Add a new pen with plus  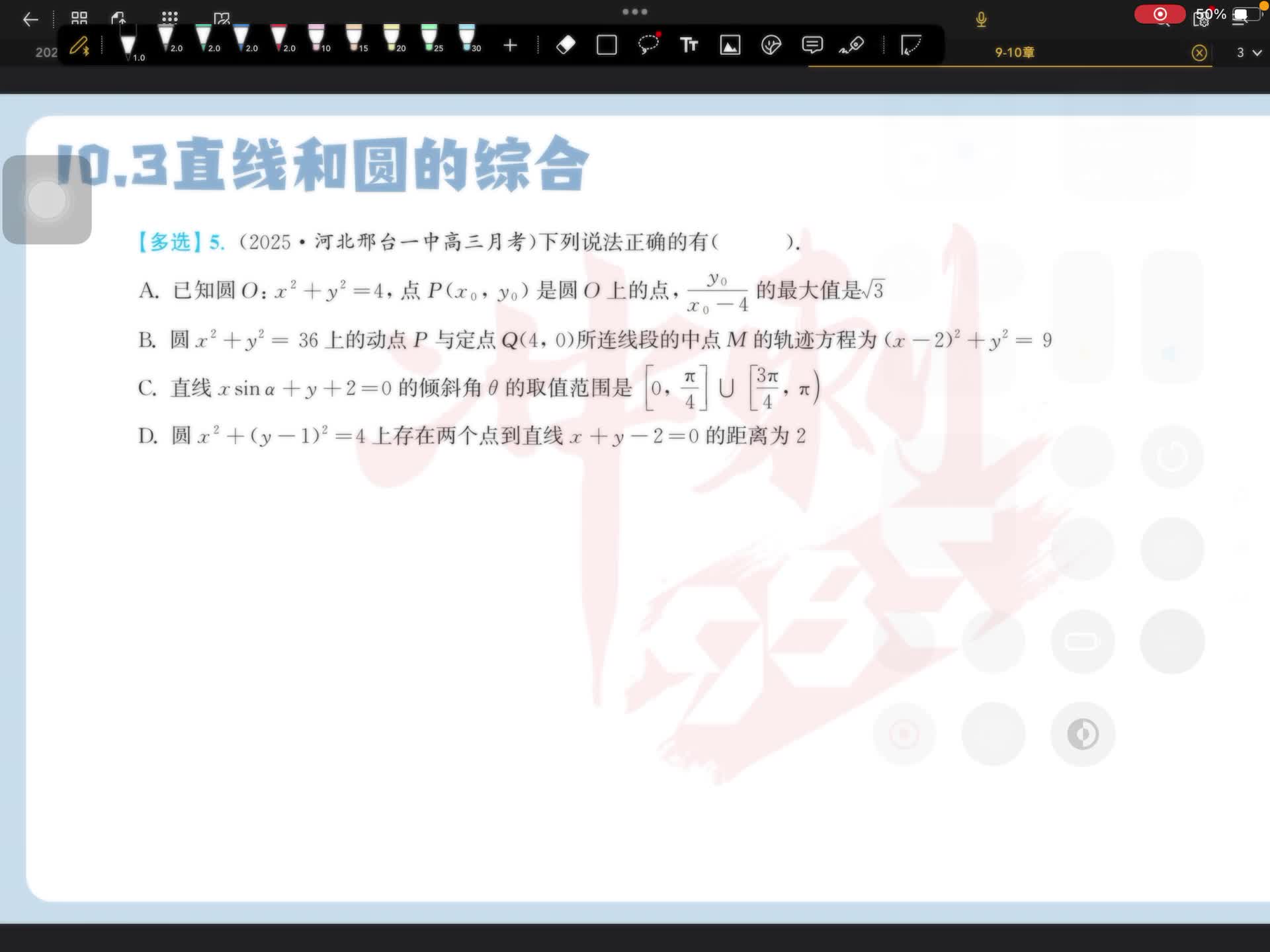pos(510,45)
